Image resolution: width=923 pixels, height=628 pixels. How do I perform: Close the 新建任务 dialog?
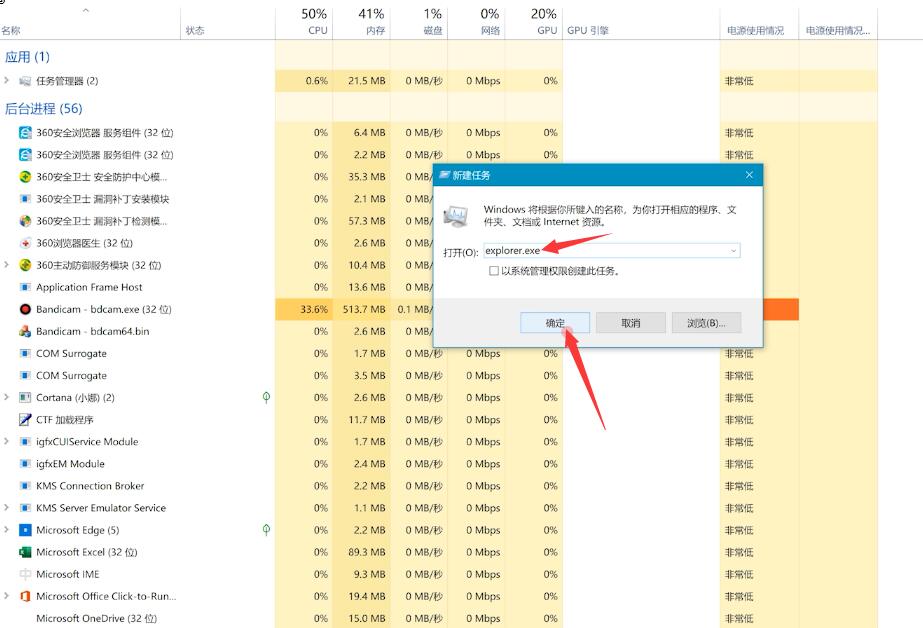(x=749, y=175)
